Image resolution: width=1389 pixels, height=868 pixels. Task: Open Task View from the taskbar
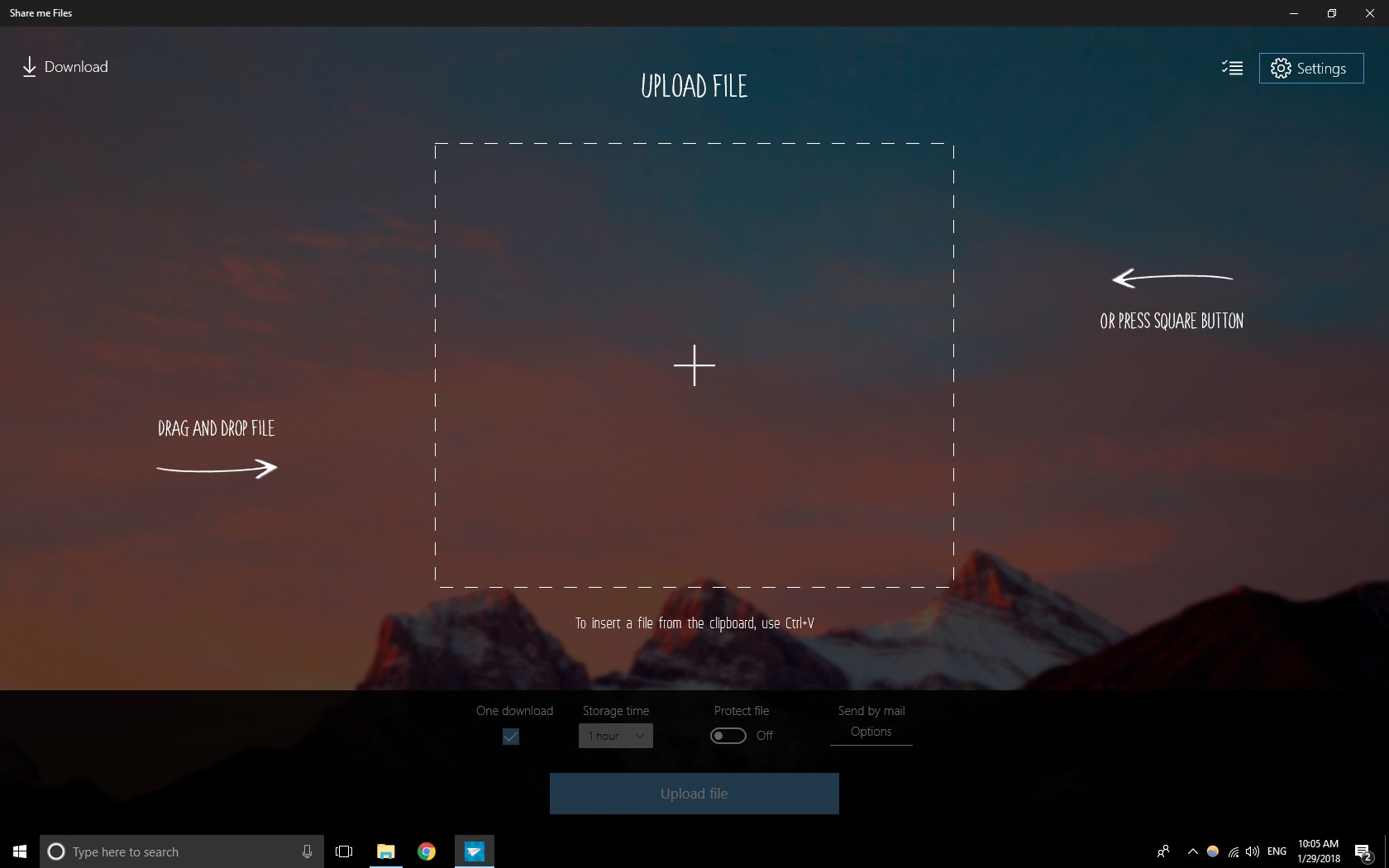coord(344,851)
